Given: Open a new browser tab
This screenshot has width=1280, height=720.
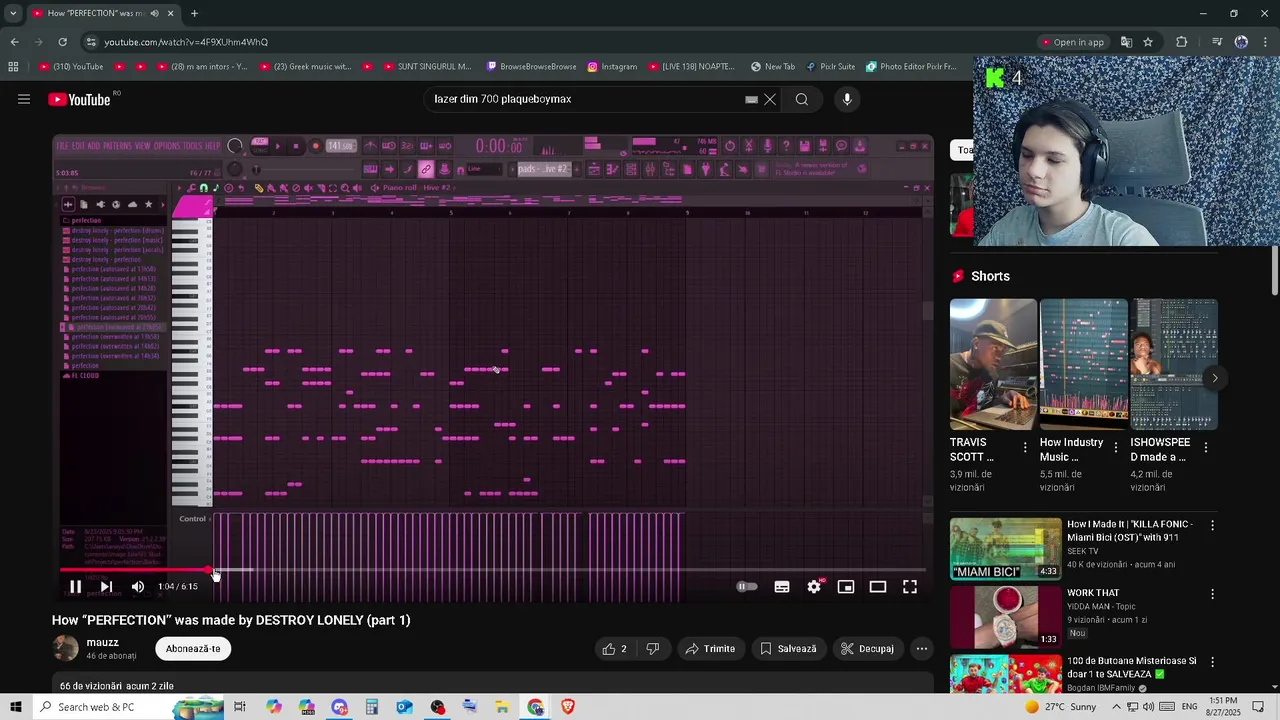Looking at the screenshot, I should click(194, 13).
